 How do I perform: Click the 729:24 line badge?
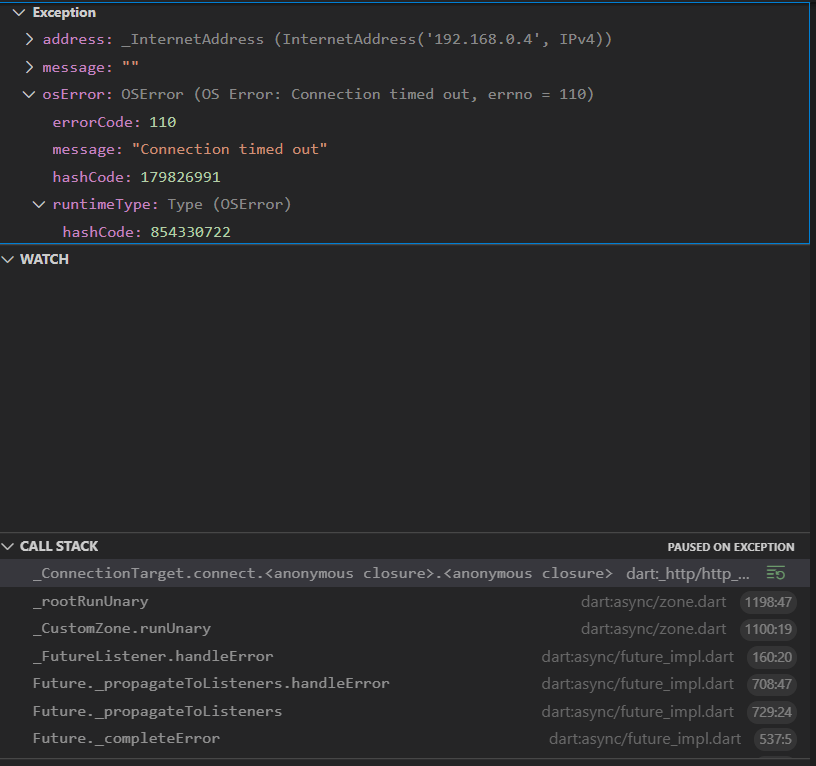click(x=772, y=712)
